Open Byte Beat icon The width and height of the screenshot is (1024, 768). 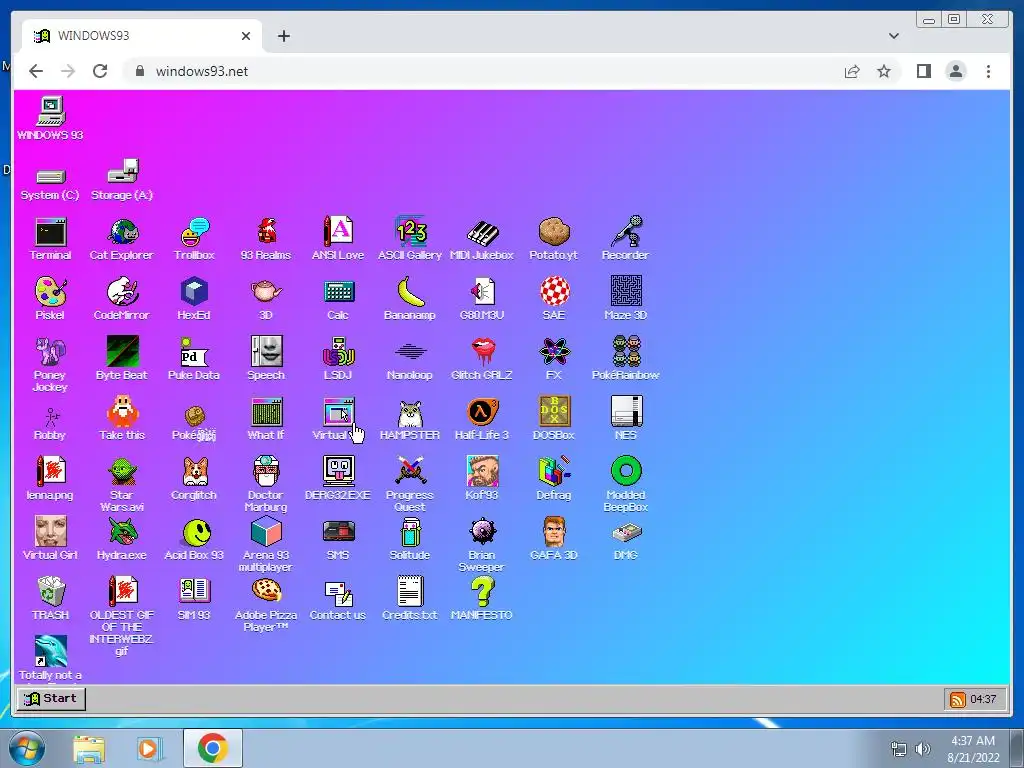123,351
